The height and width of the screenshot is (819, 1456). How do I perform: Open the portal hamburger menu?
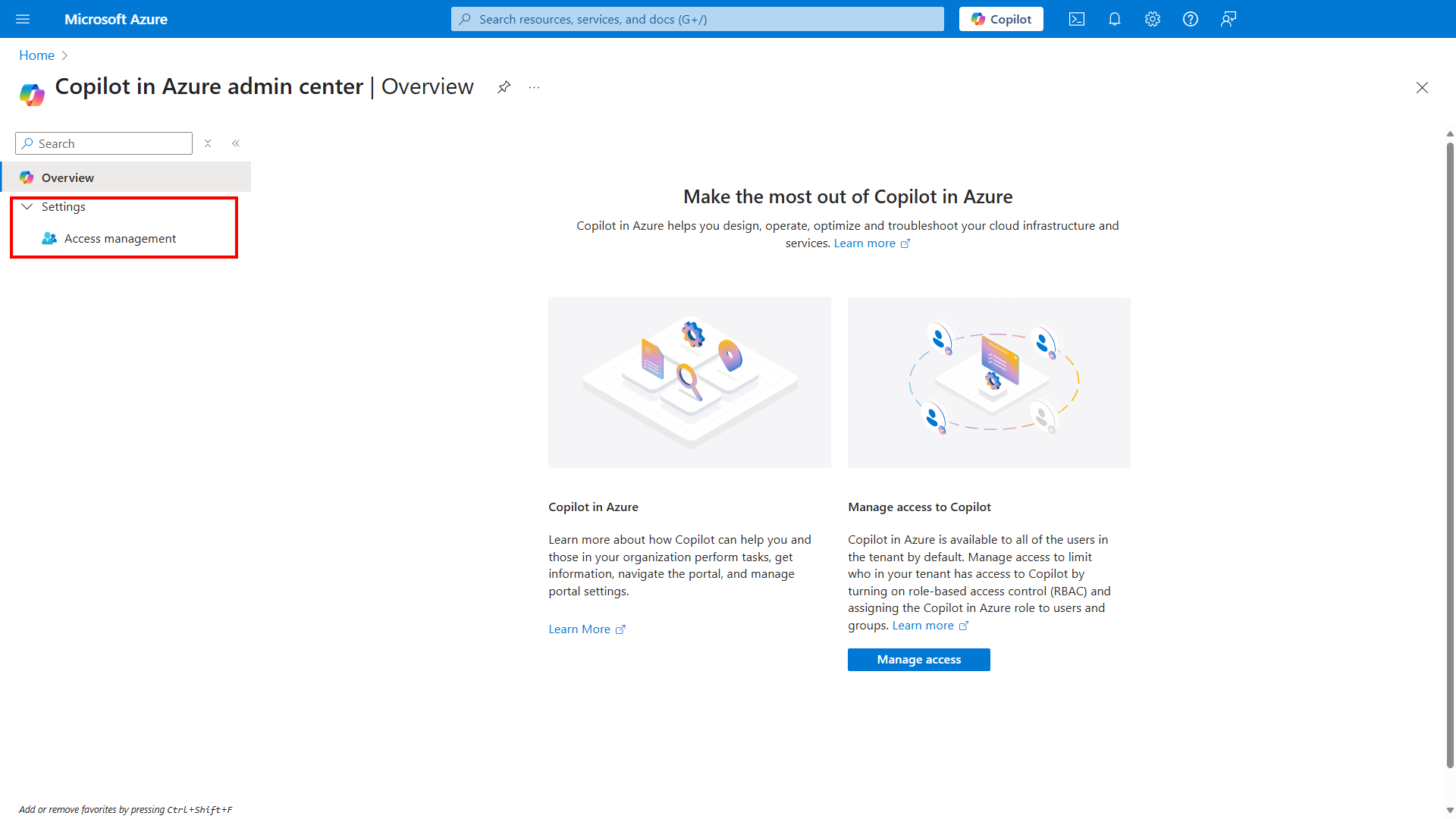23,19
